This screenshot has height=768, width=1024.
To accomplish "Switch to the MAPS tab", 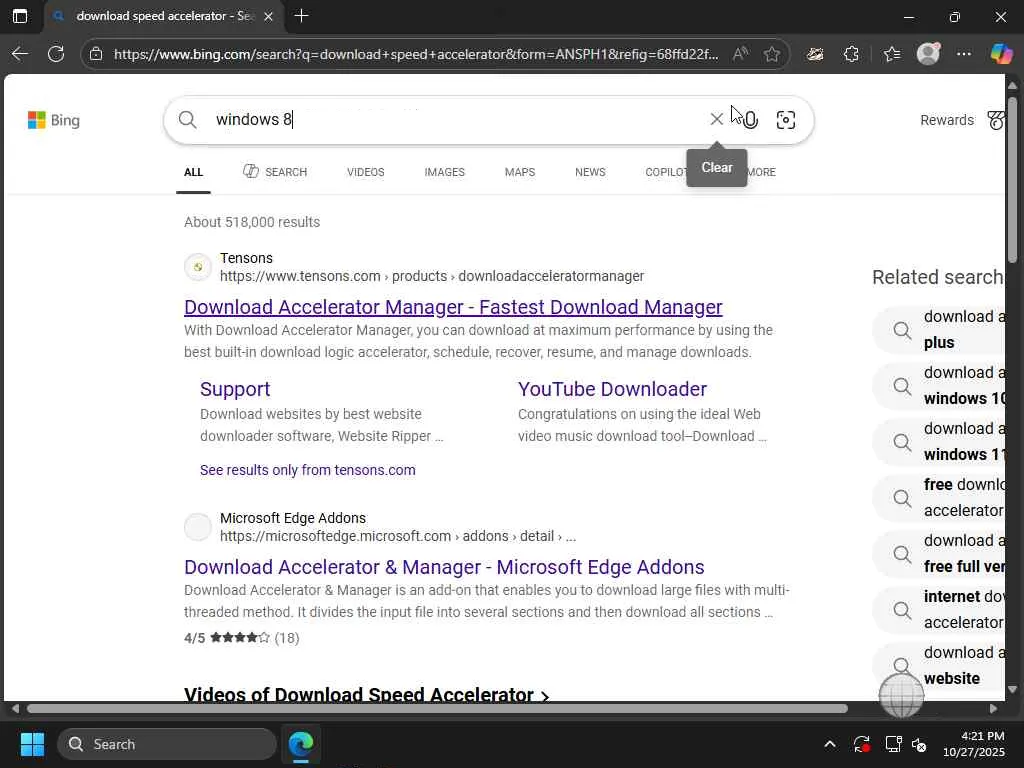I will [520, 172].
